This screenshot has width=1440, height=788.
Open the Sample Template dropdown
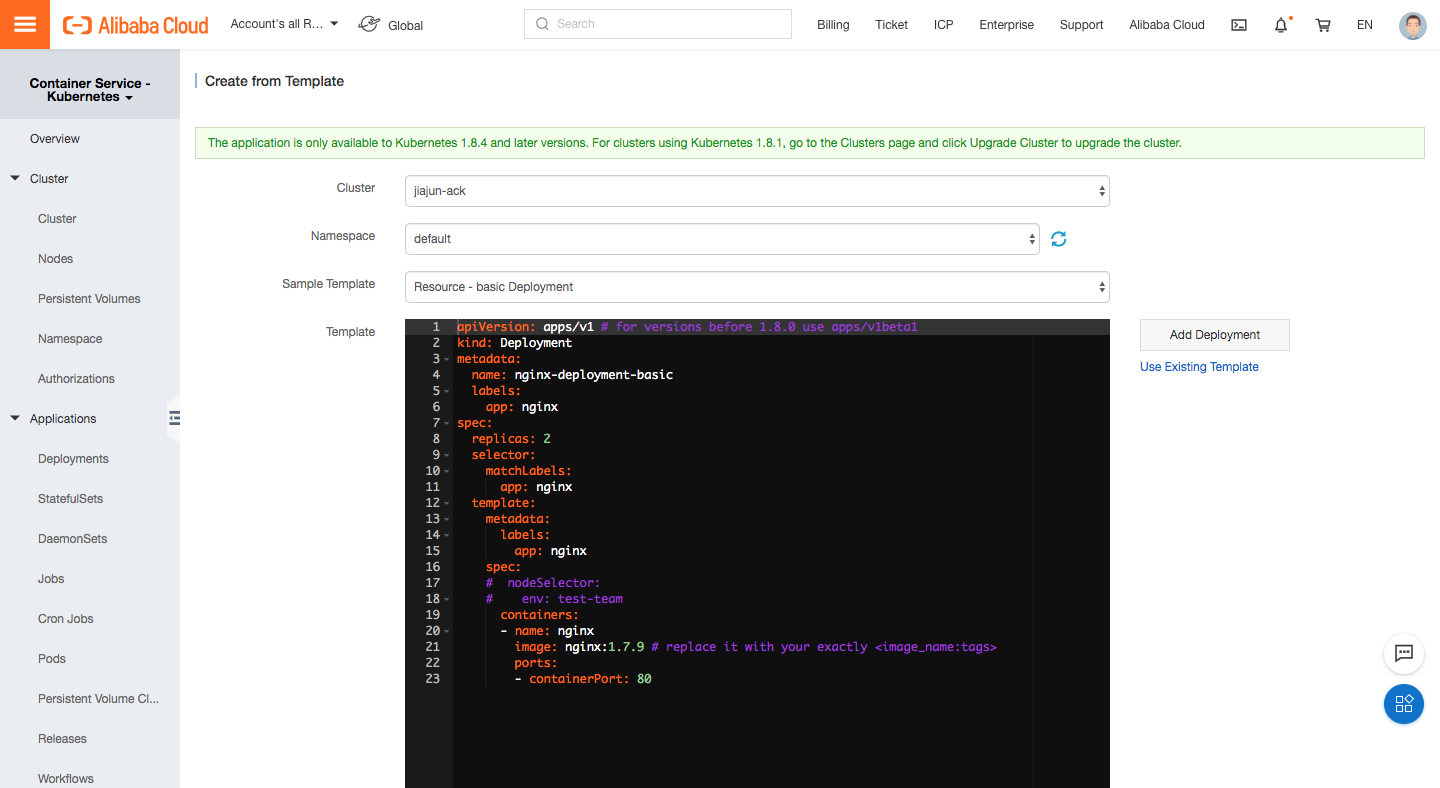(757, 287)
